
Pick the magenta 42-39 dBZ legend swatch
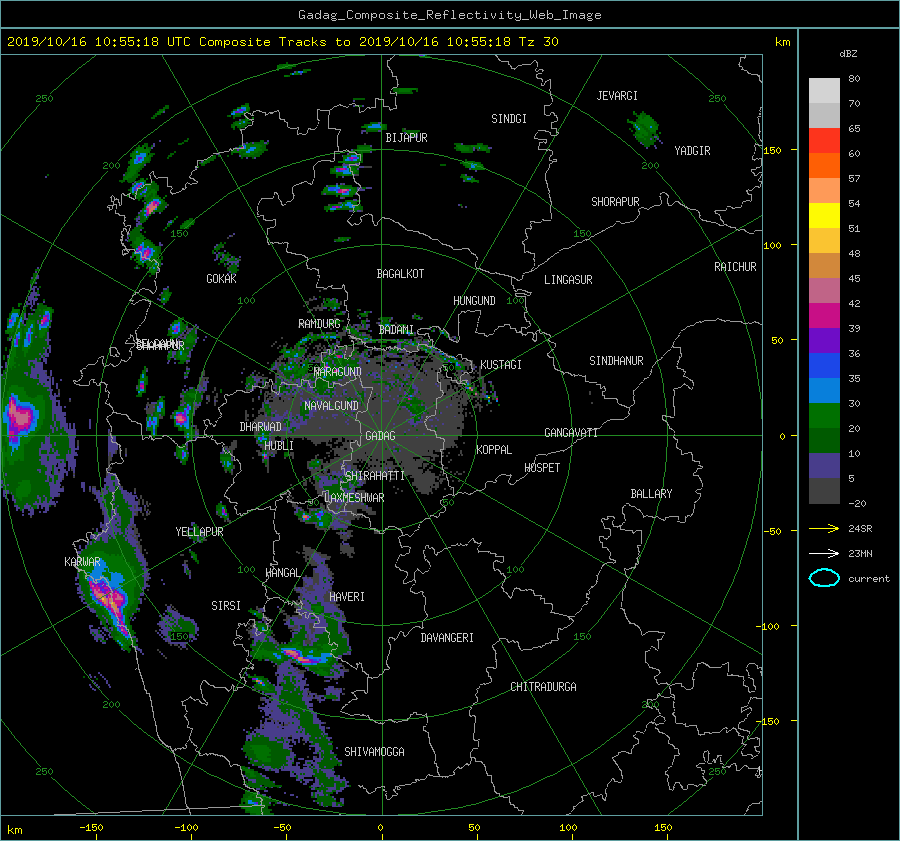click(x=824, y=315)
